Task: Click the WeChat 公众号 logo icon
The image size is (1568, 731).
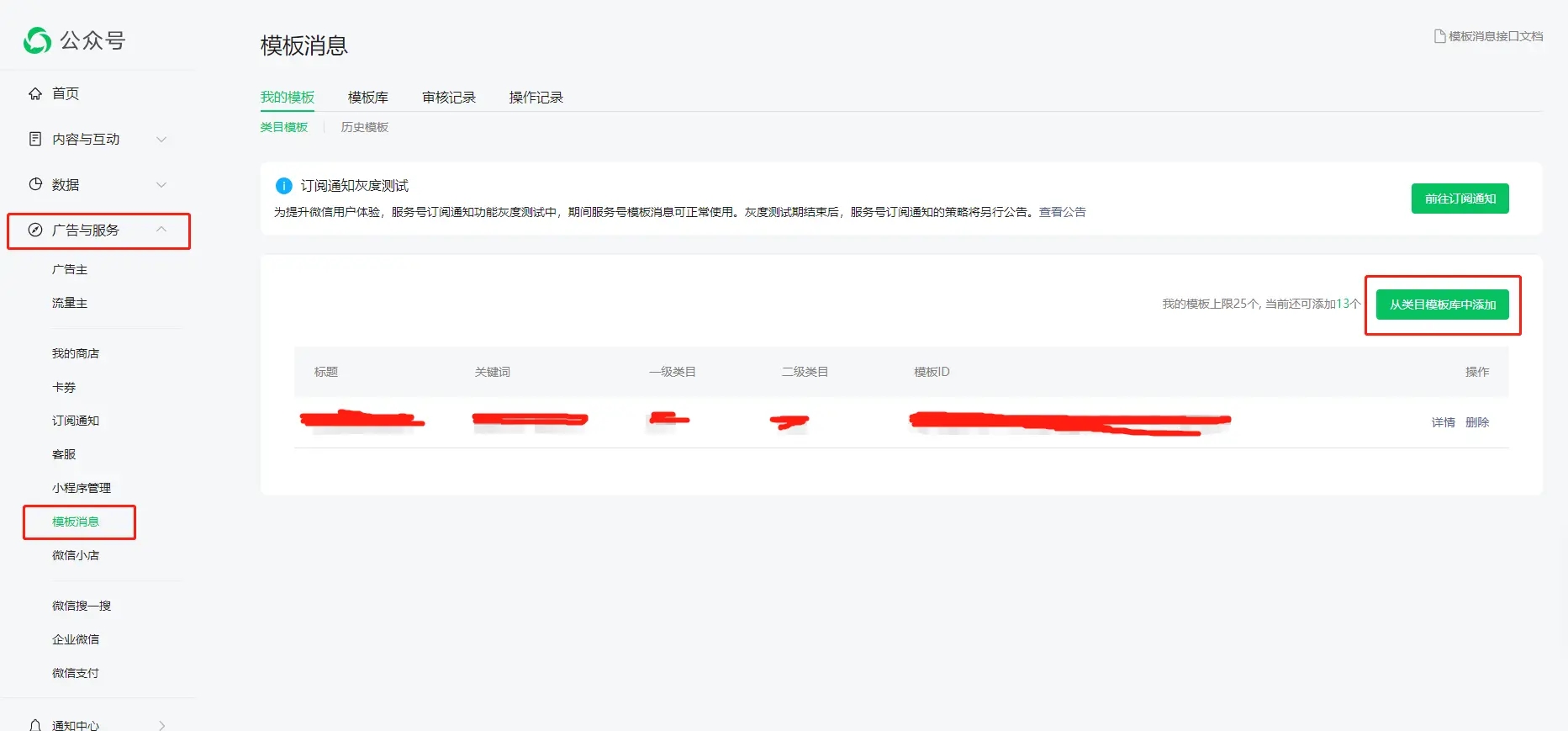Action: click(x=37, y=40)
